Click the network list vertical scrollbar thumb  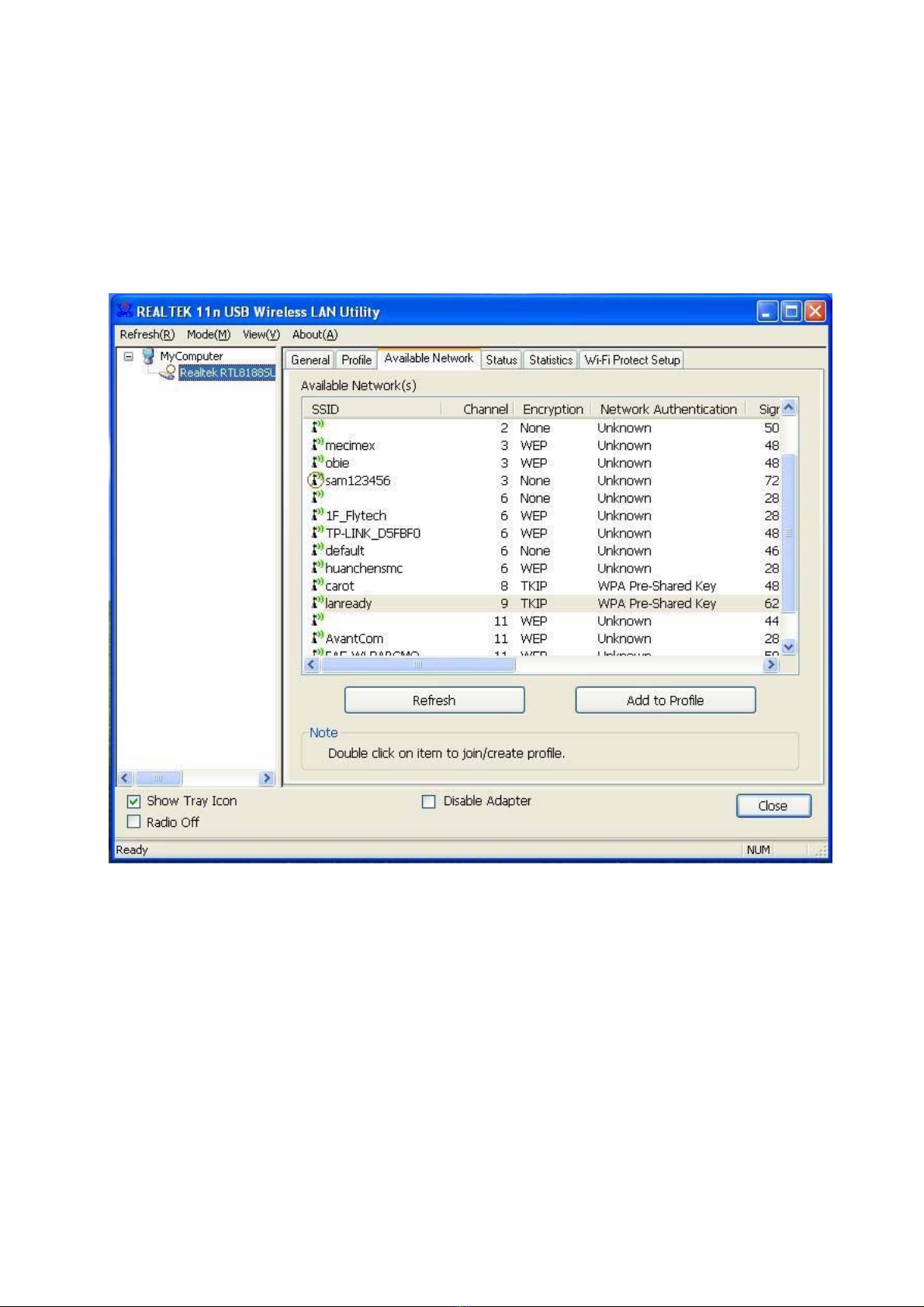(789, 533)
